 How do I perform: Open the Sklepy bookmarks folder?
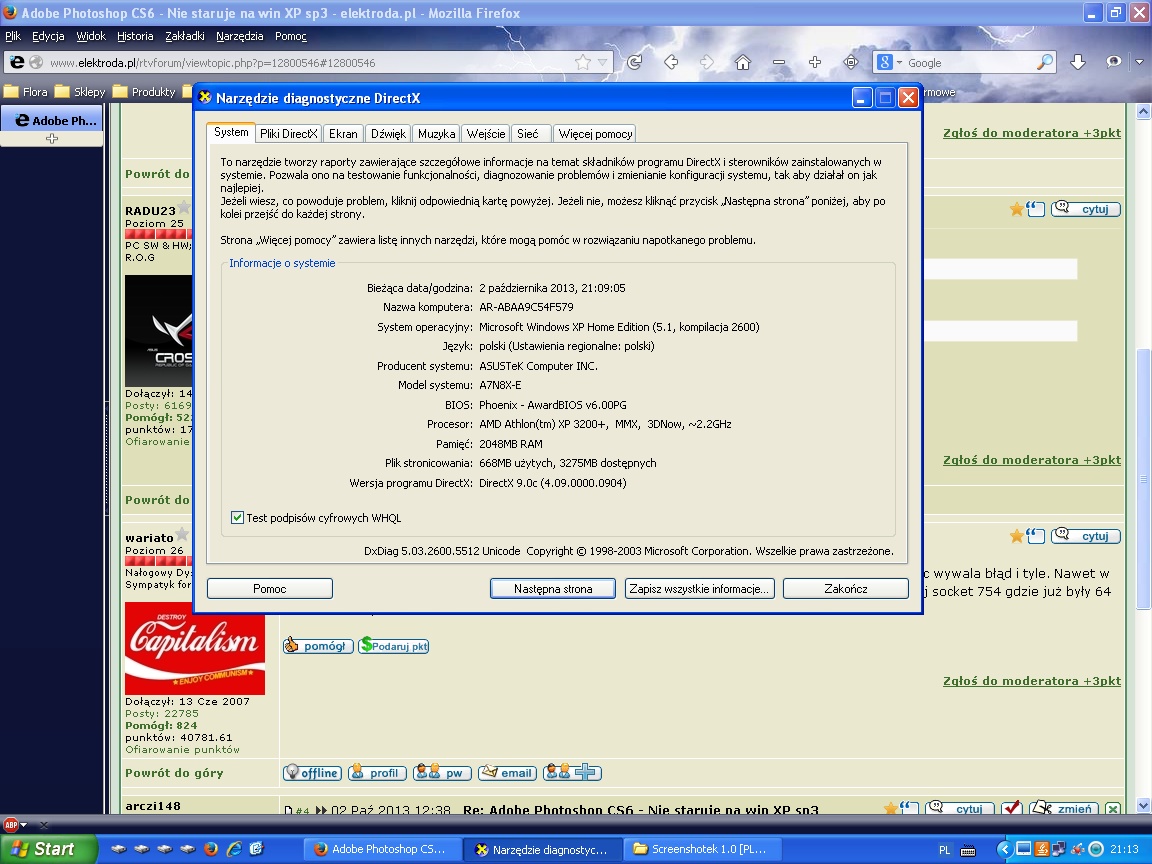click(80, 92)
